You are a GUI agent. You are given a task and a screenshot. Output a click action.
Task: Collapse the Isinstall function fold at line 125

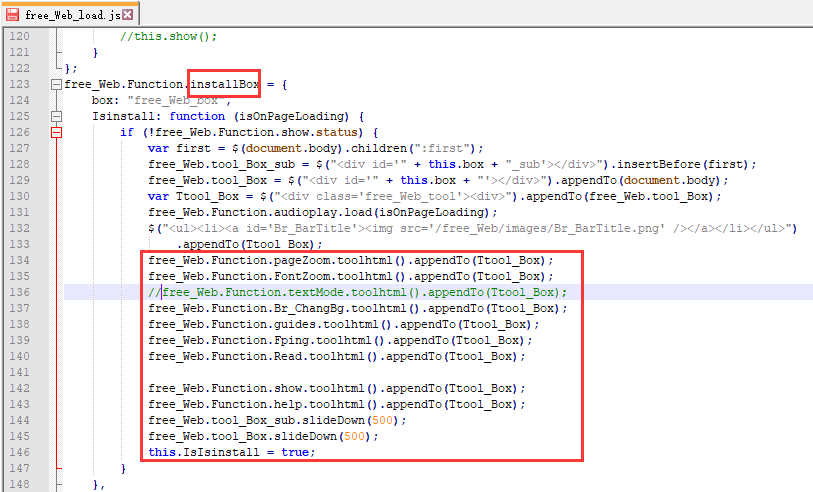[x=56, y=116]
